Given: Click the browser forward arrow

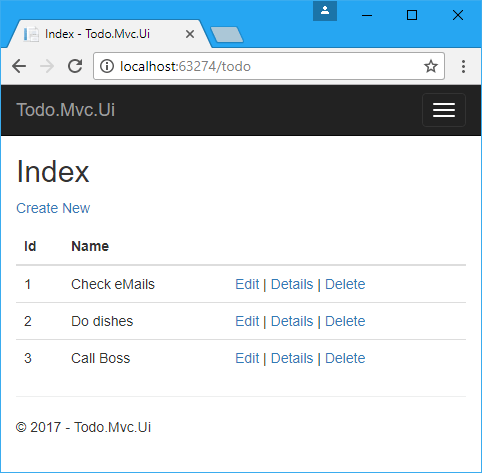Looking at the screenshot, I should 47,66.
